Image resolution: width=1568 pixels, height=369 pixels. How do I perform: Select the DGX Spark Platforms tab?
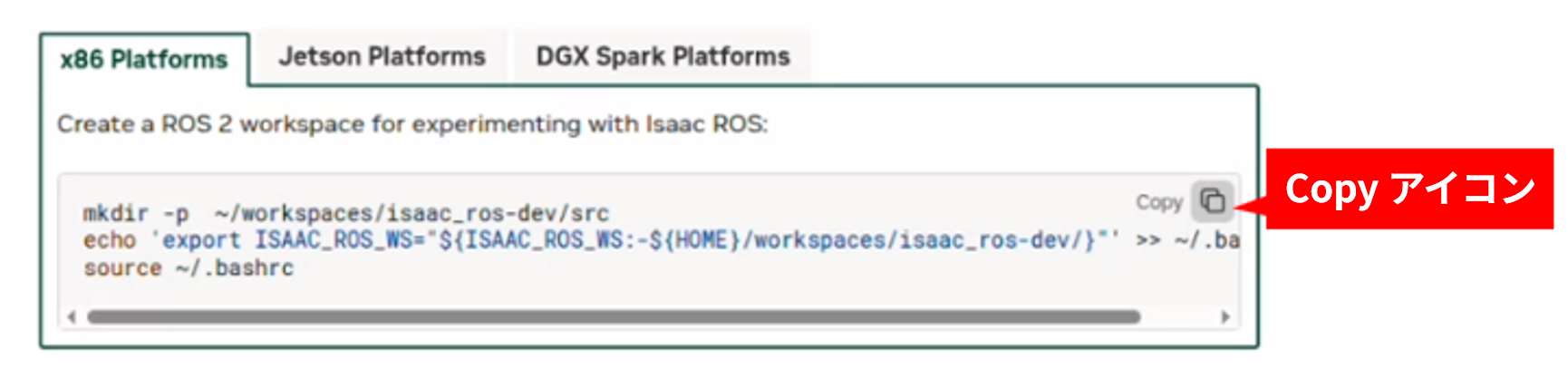(x=663, y=57)
